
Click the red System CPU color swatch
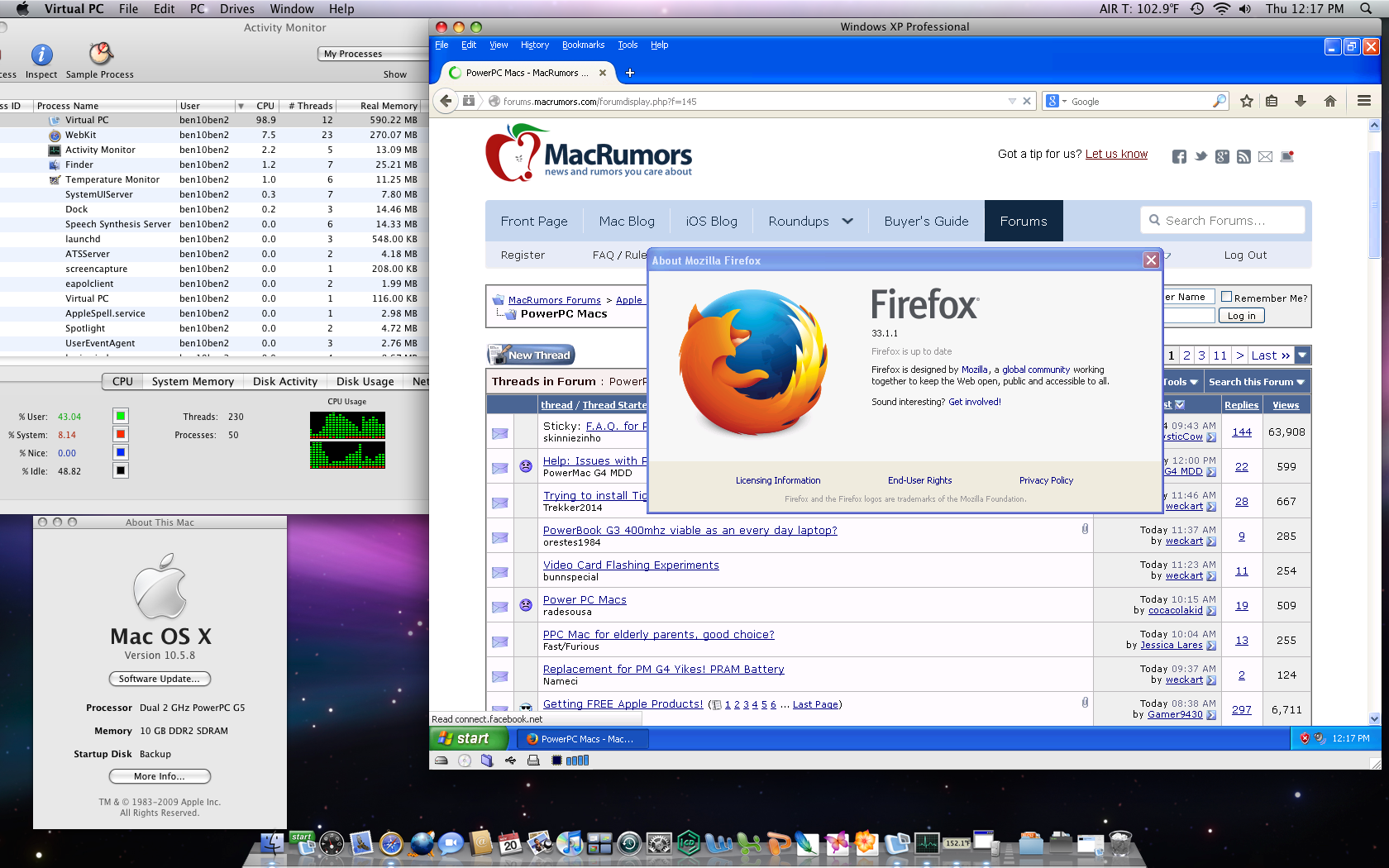click(x=121, y=434)
